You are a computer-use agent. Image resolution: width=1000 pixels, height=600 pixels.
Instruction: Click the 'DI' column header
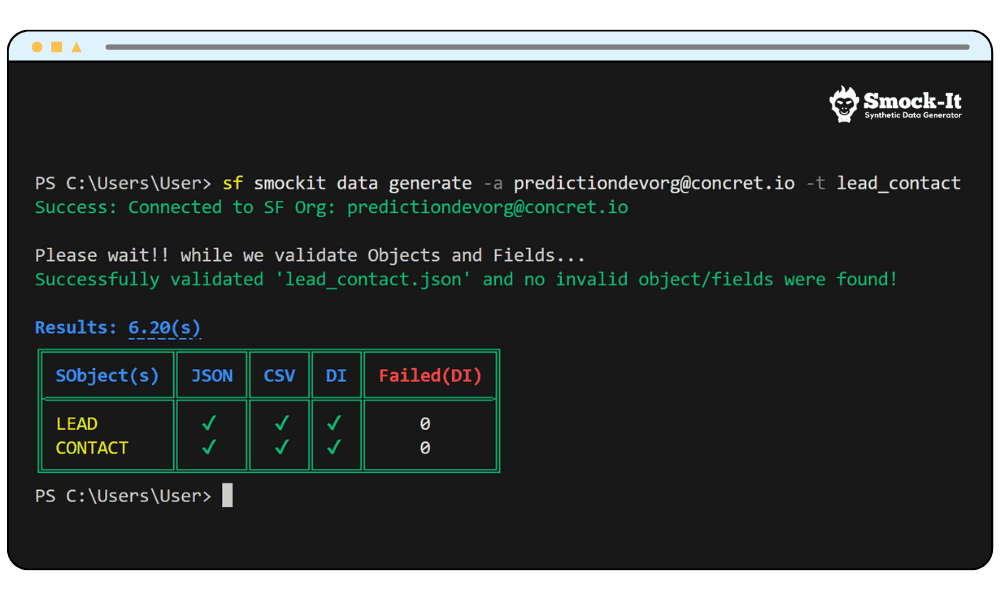click(336, 376)
